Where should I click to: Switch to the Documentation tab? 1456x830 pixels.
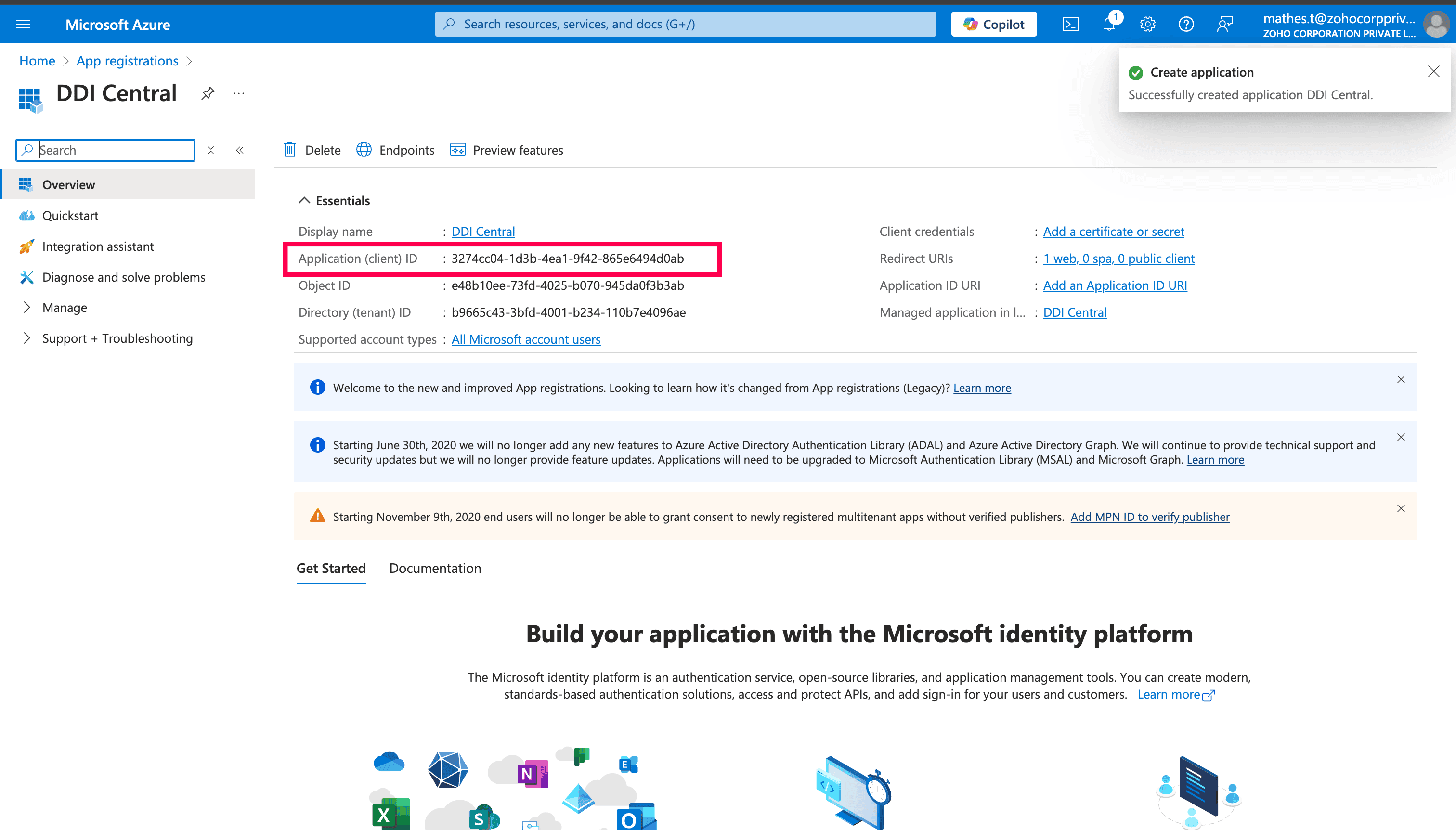click(x=435, y=569)
